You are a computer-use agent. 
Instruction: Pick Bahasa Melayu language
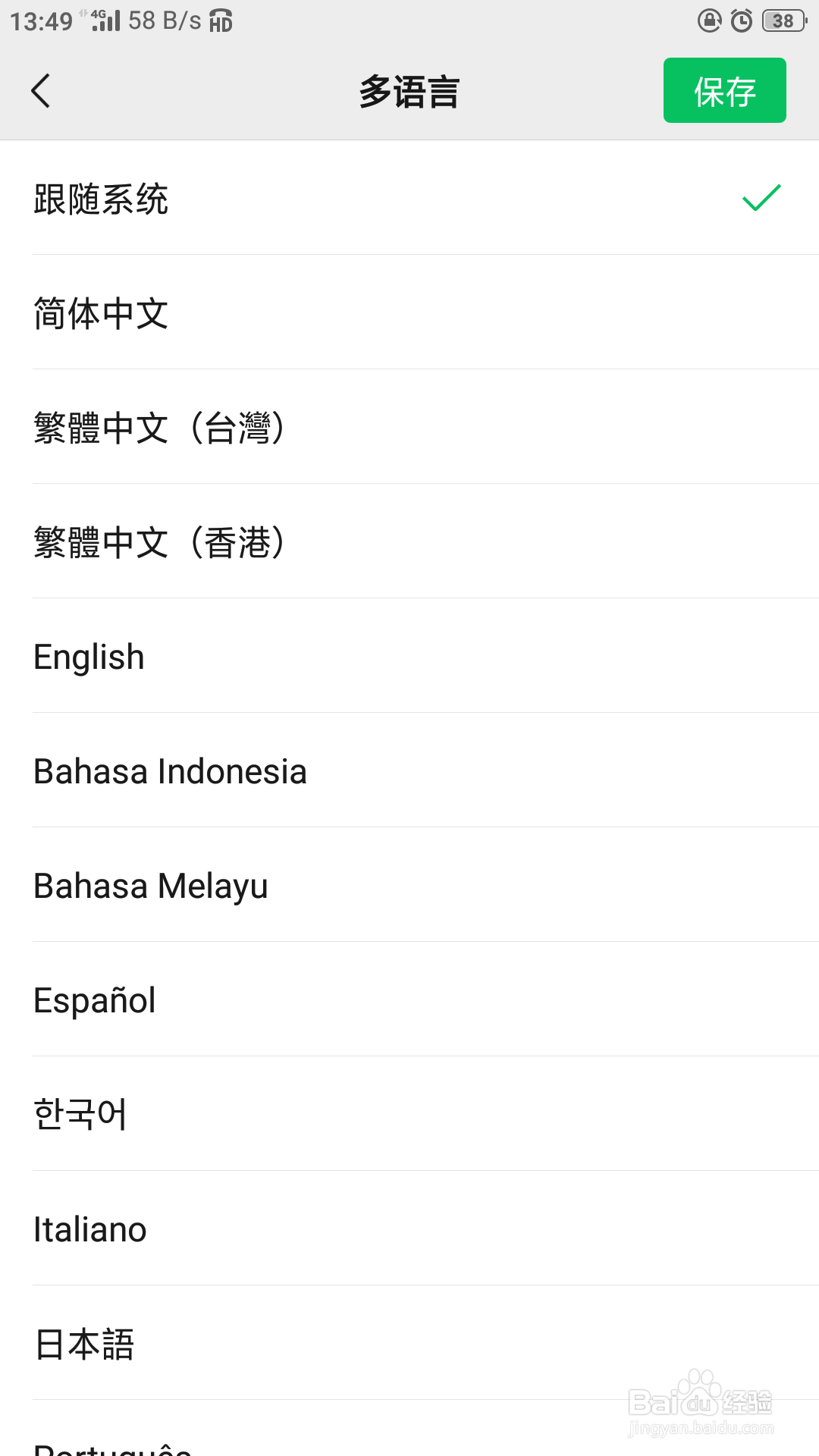pos(151,886)
